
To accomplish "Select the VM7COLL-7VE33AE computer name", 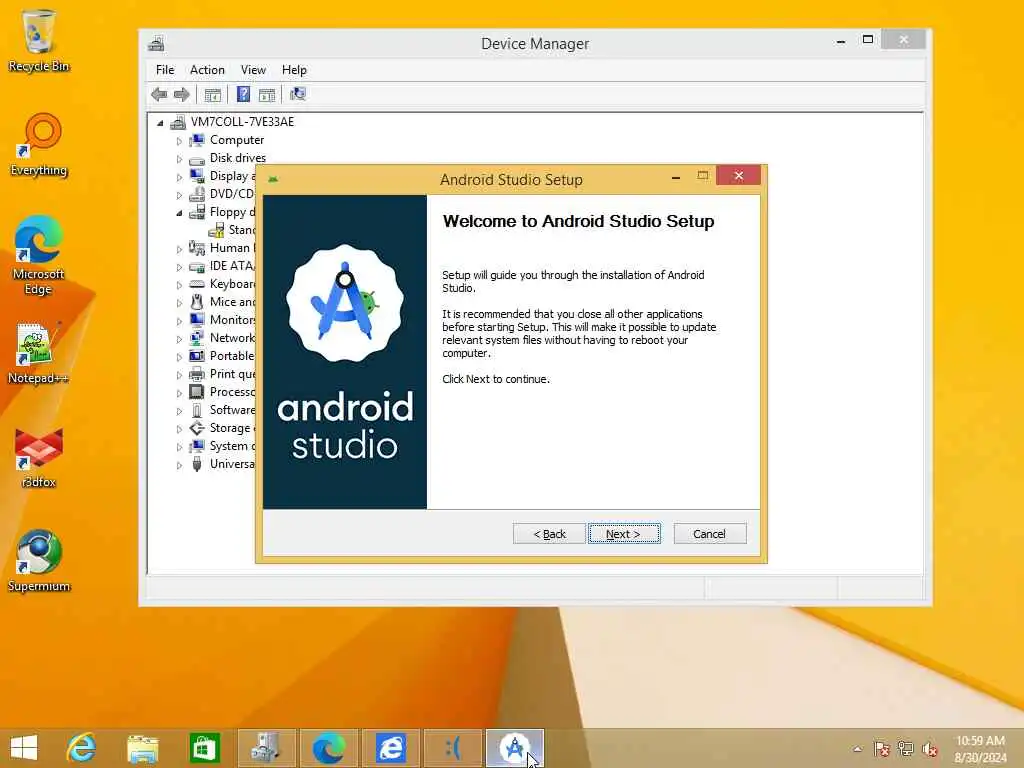I will [242, 122].
